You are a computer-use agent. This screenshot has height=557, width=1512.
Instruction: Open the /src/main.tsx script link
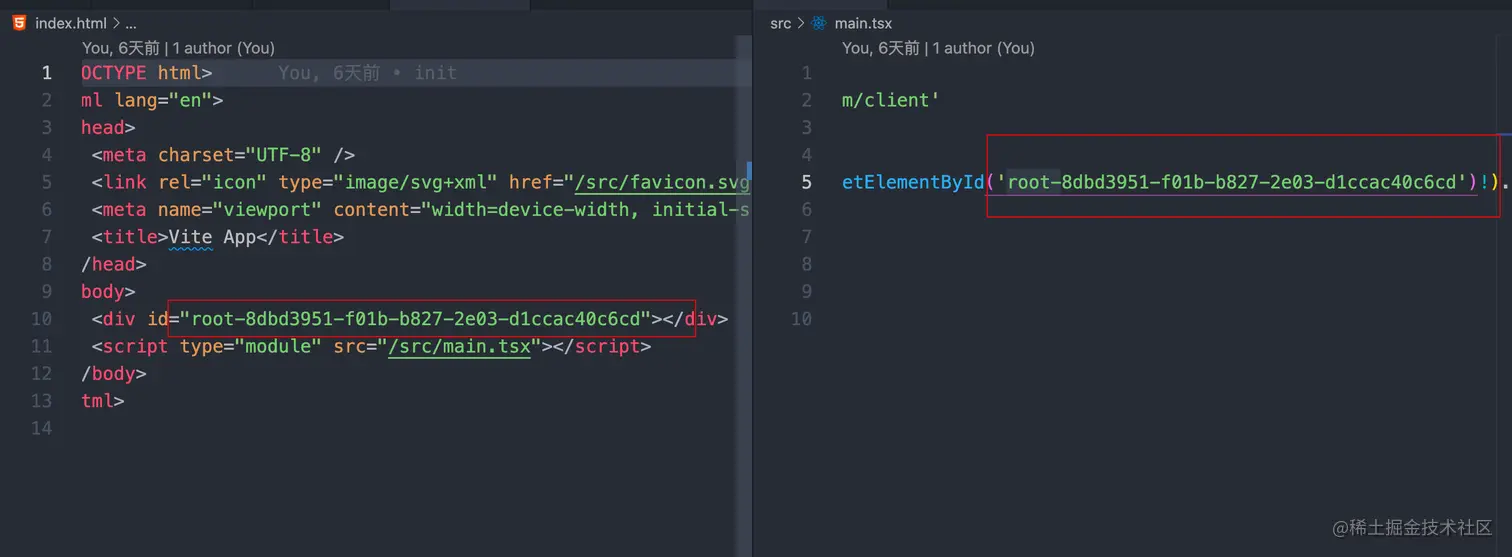tap(460, 346)
